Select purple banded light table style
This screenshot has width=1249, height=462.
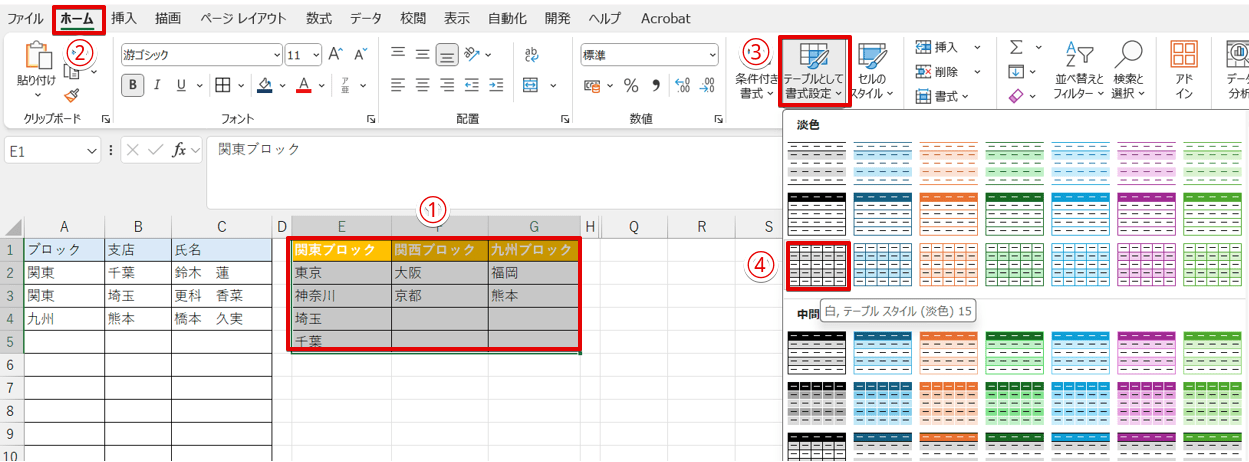1148,162
